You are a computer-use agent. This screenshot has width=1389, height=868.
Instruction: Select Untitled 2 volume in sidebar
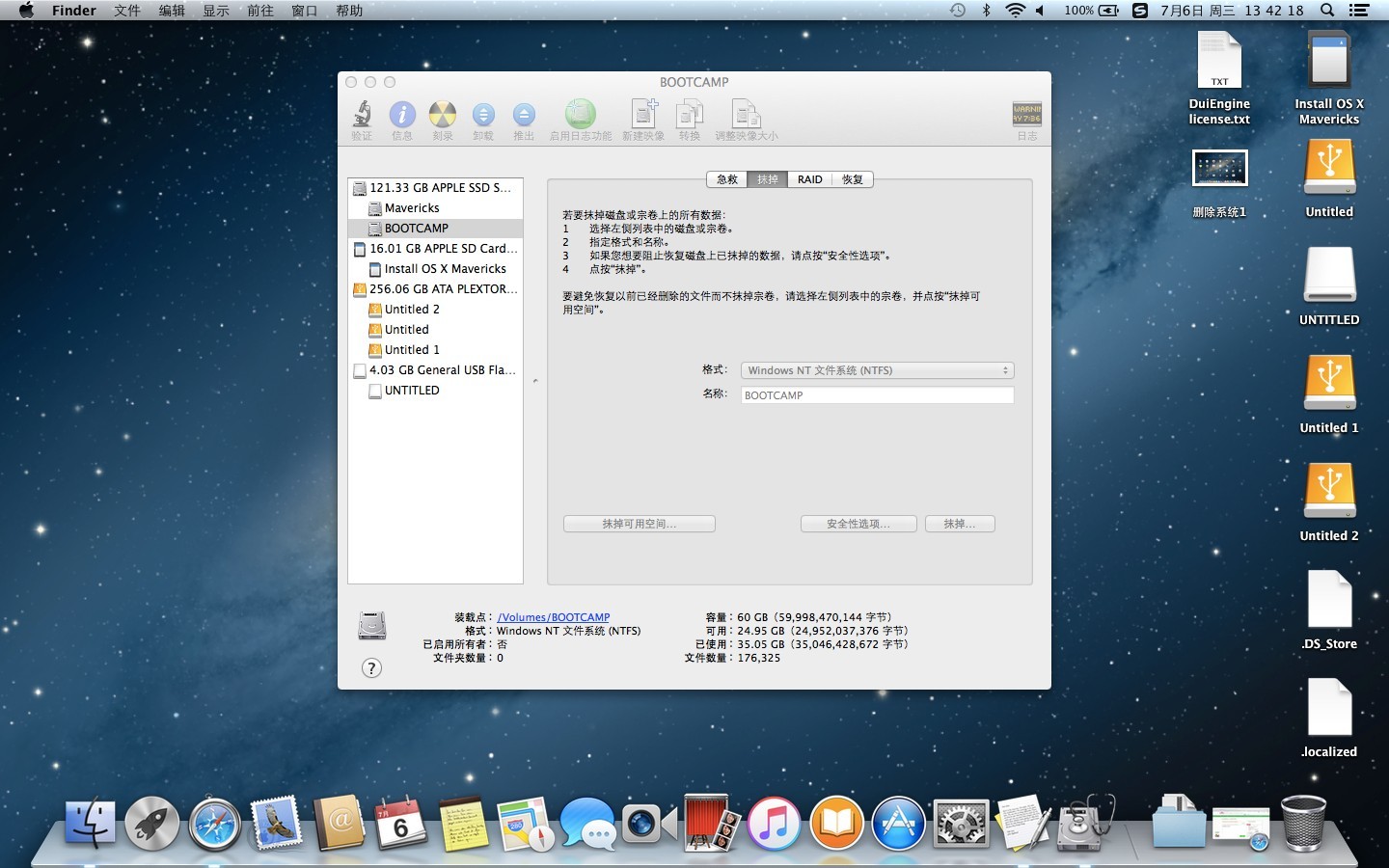pyautogui.click(x=435, y=310)
